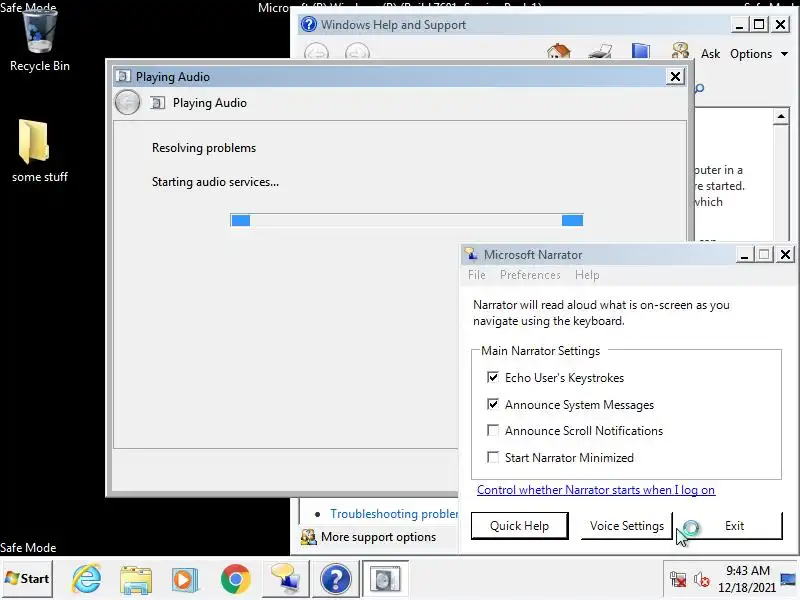The image size is (800, 600).
Task: Click the Show desktop tray icon
Action: click(788, 579)
